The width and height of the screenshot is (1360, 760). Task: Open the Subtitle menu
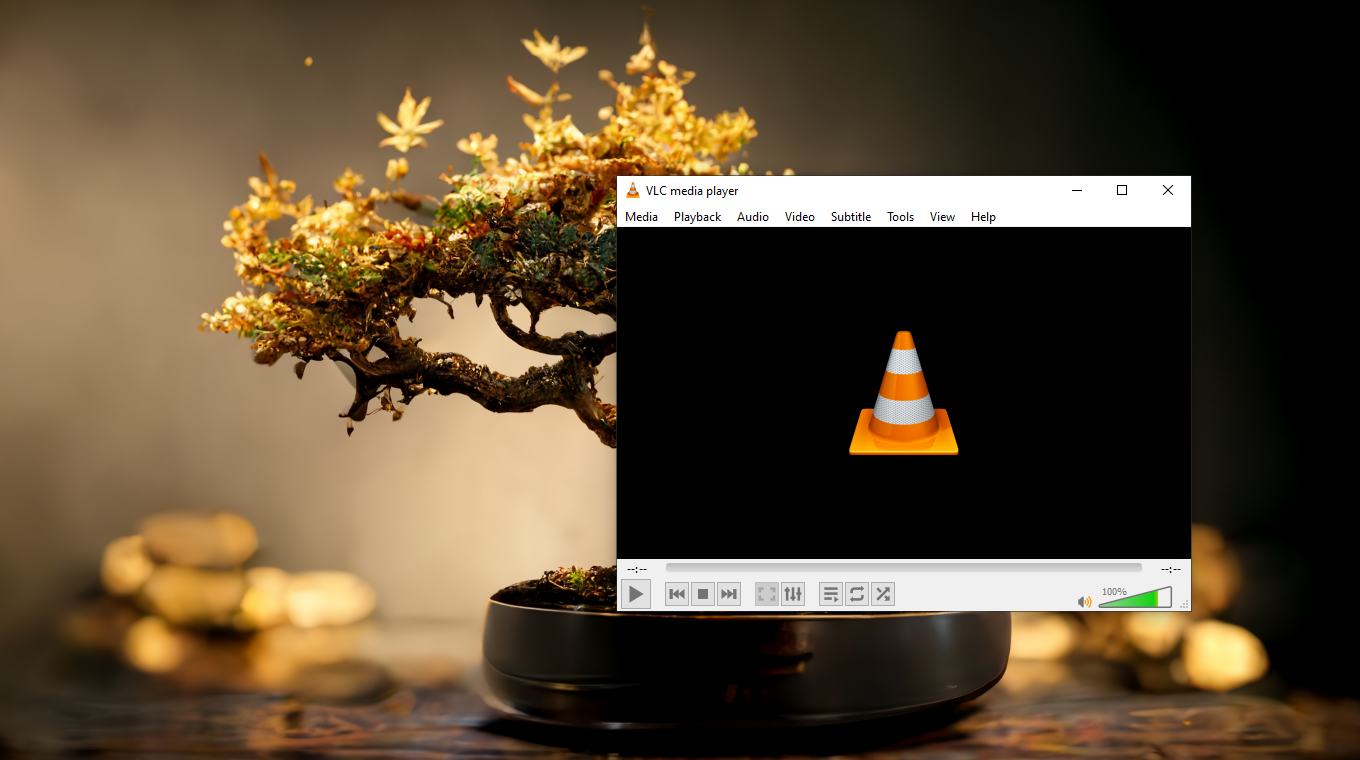[x=851, y=217]
